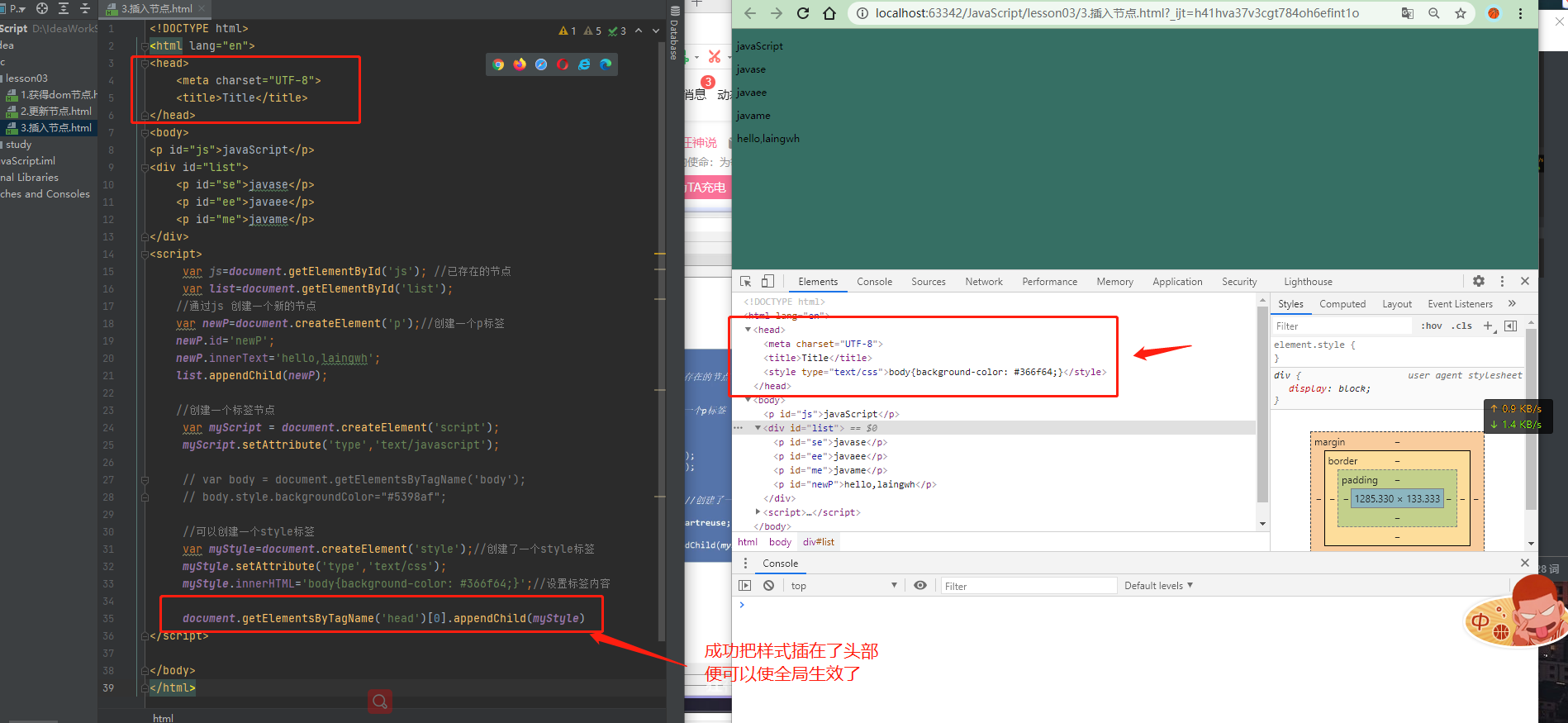Close the console drawer

pyautogui.click(x=1525, y=563)
